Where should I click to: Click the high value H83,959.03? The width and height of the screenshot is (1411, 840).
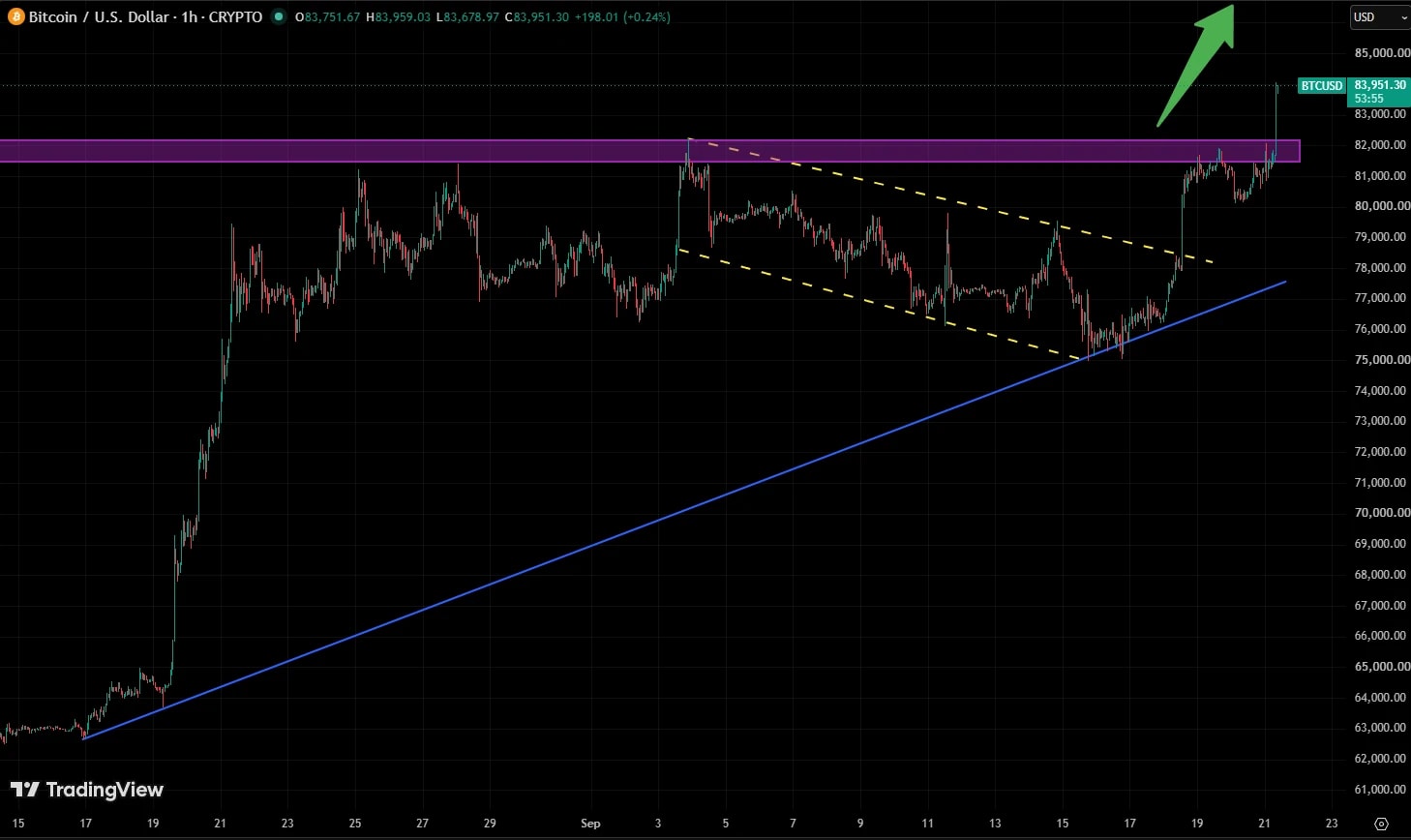click(x=398, y=17)
